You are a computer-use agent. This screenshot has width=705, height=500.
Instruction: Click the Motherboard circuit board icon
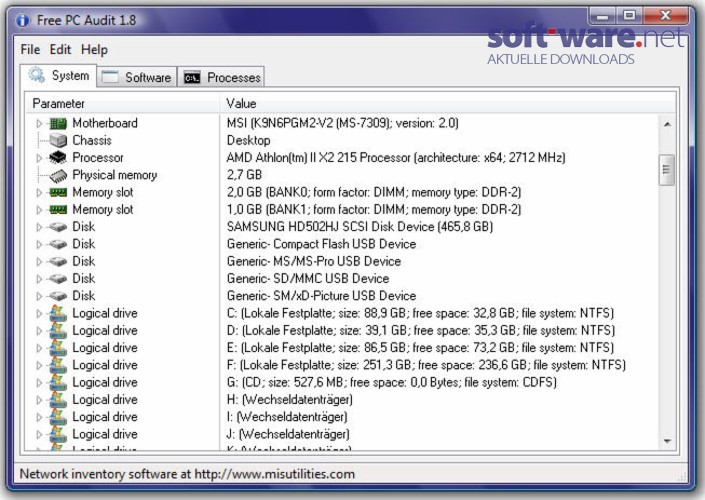[x=58, y=123]
